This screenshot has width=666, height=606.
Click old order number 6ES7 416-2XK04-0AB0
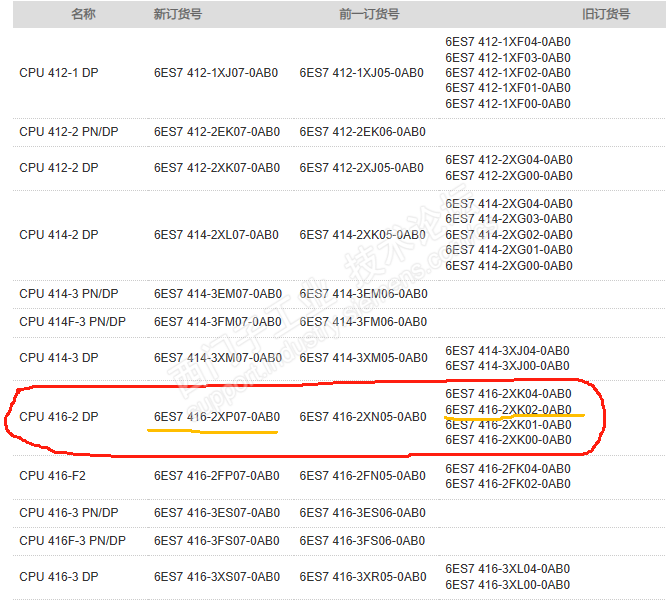508,394
